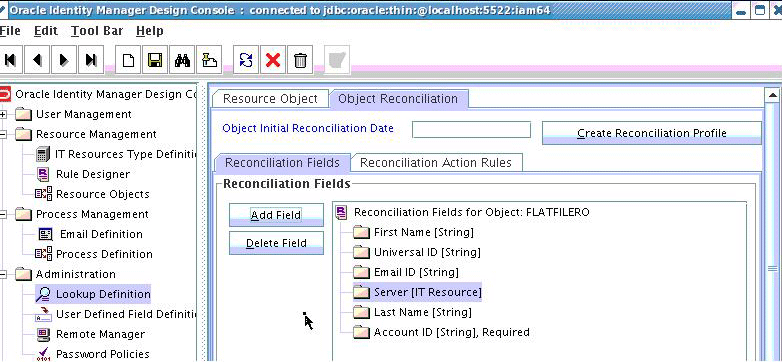The image size is (782, 362).
Task: Select the Process Definition tree icon
Action: click(x=43, y=254)
